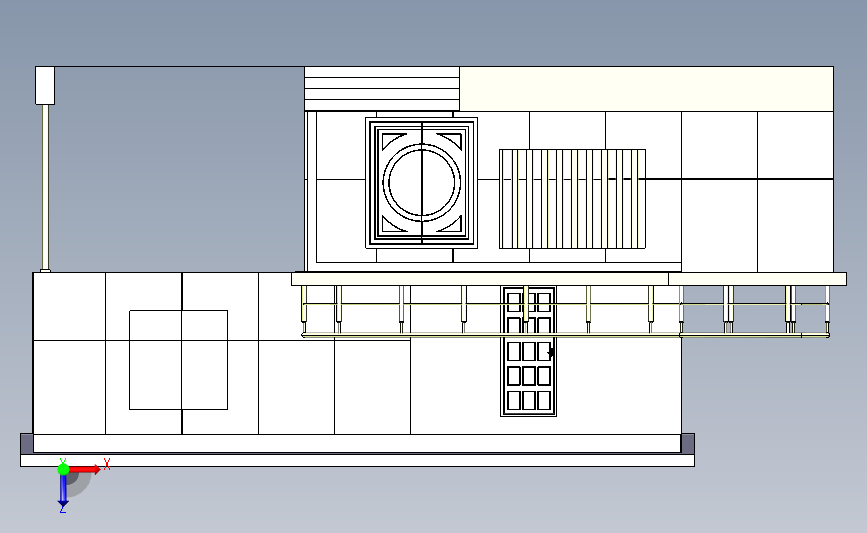The height and width of the screenshot is (533, 867).
Task: Select the long base slab beneath the building
Action: [x=357, y=461]
